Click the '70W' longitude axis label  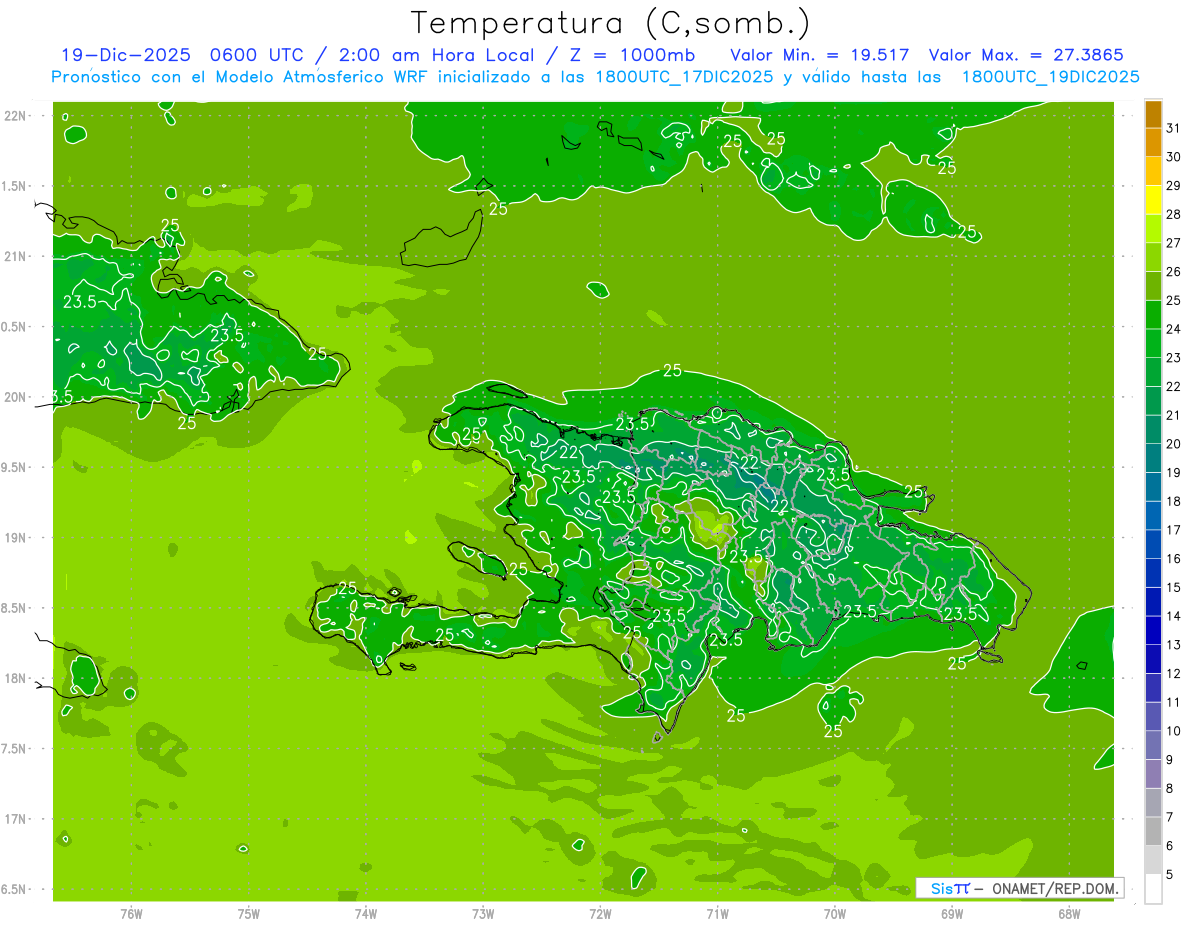[835, 913]
